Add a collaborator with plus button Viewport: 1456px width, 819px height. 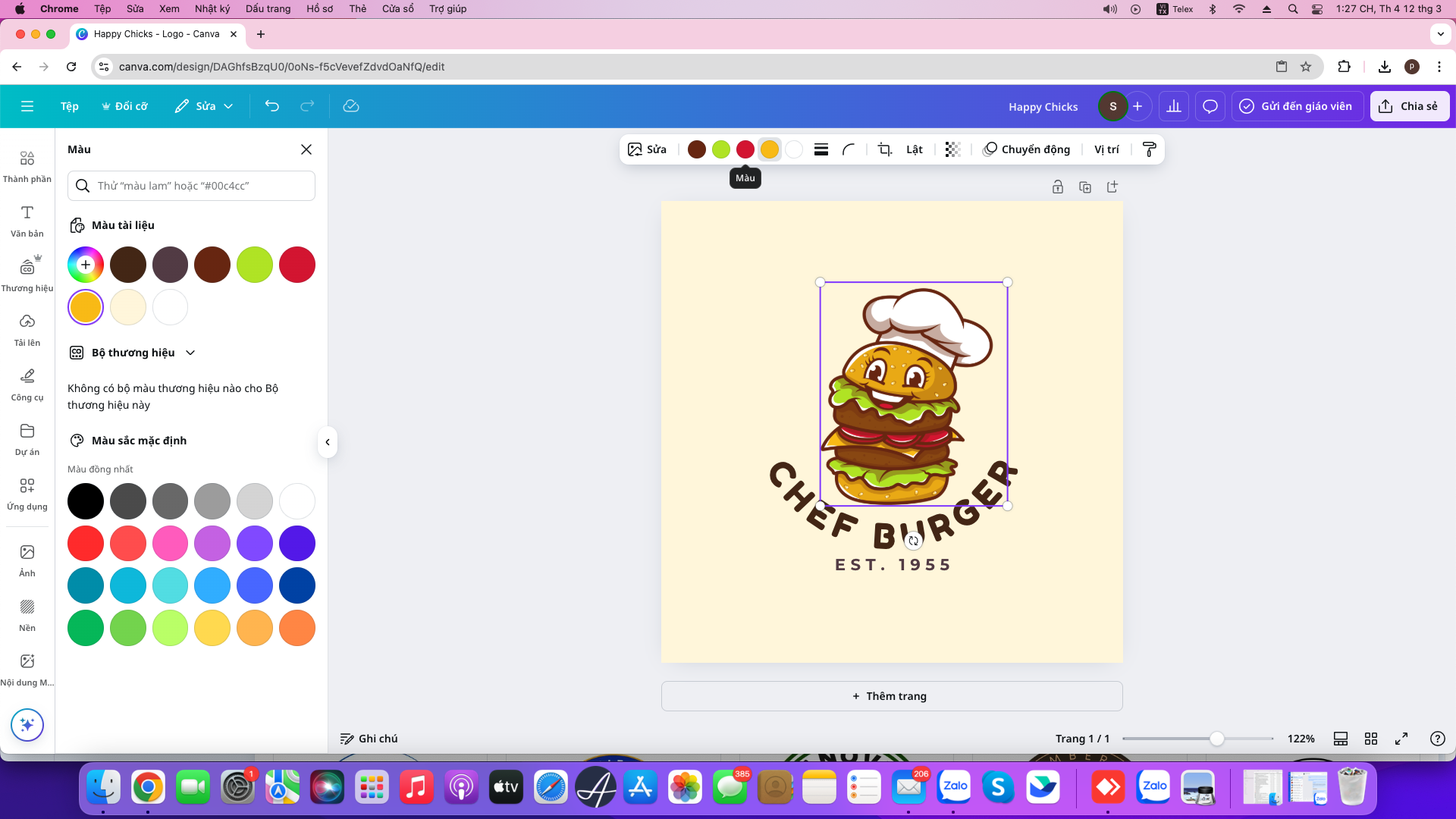[x=1137, y=106]
